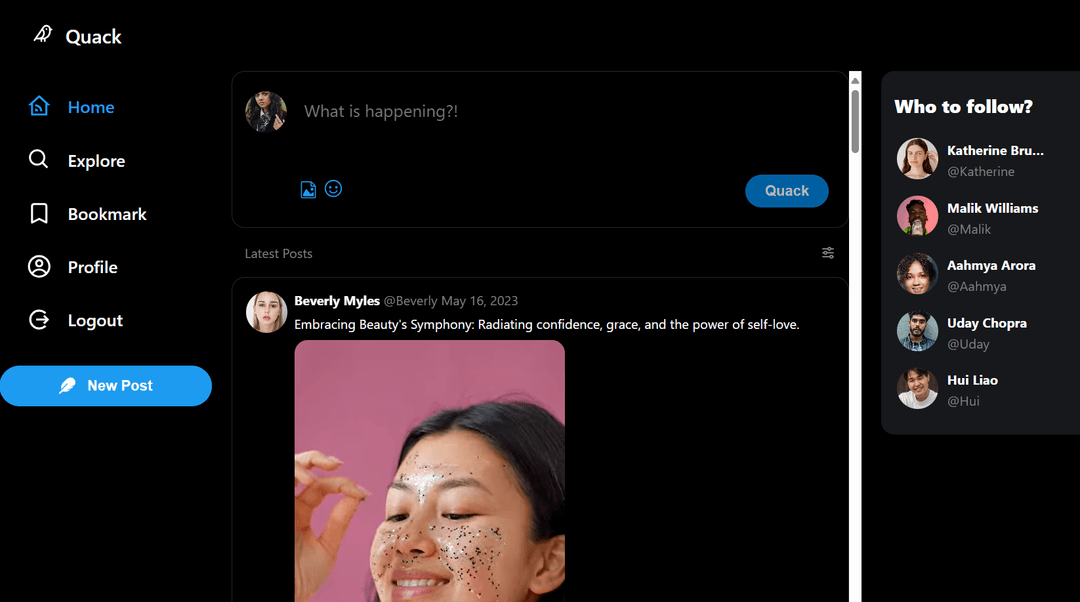Click the Logout arrow icon
The width and height of the screenshot is (1080, 602).
pos(39,320)
